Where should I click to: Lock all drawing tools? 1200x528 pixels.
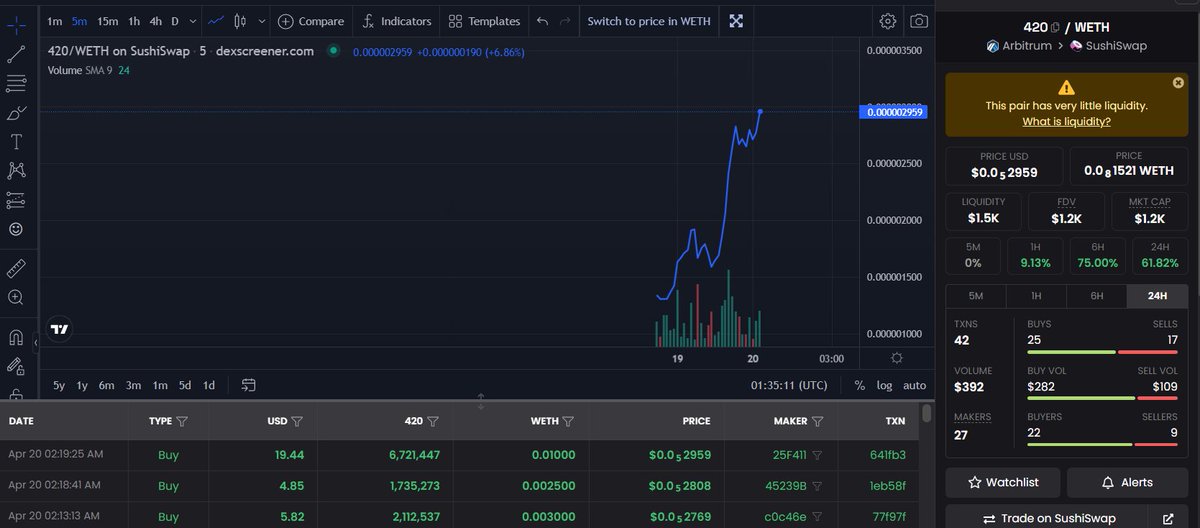point(16,394)
